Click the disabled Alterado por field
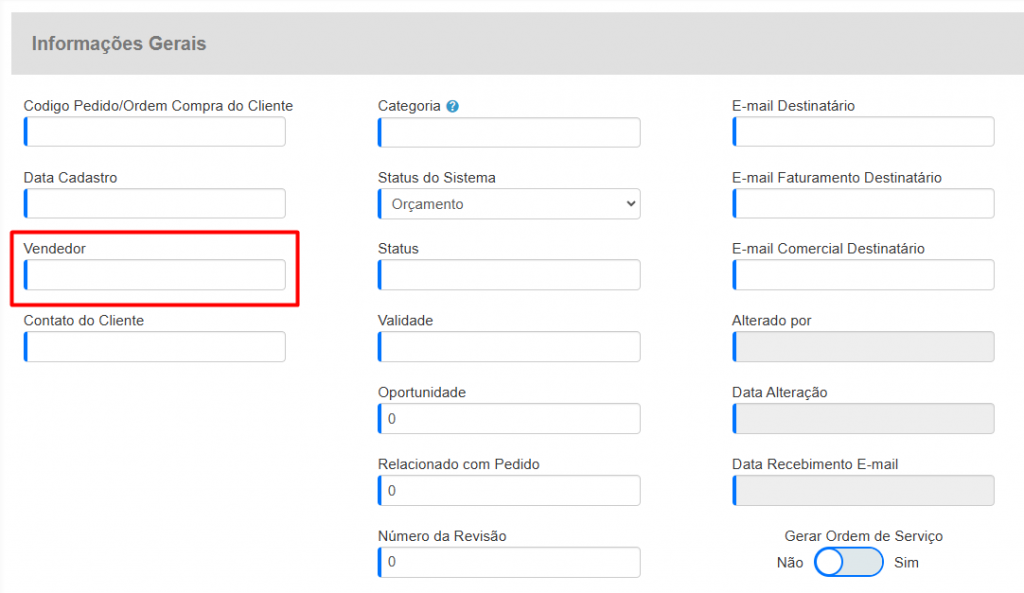This screenshot has width=1024, height=593. point(863,347)
